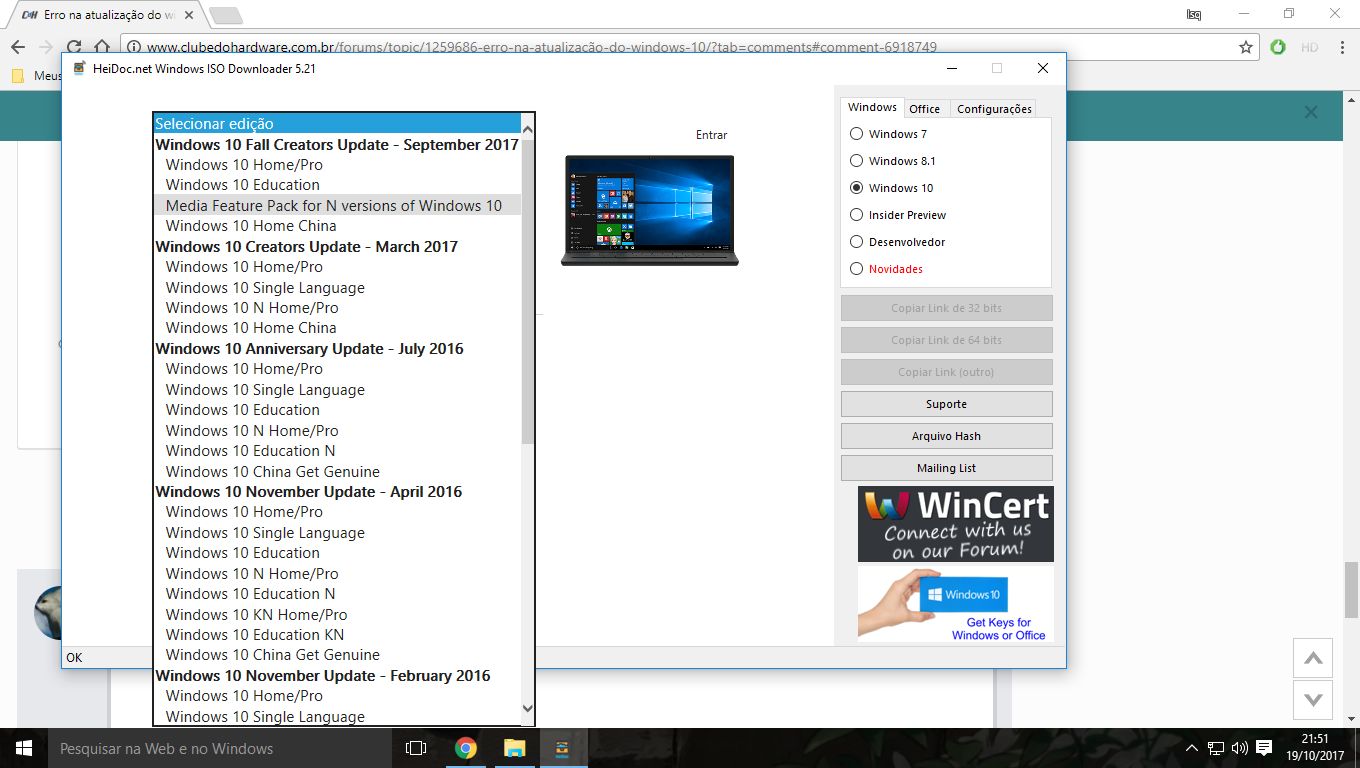This screenshot has height=768, width=1360.
Task: Open Task View on the taskbar
Action: tap(416, 748)
